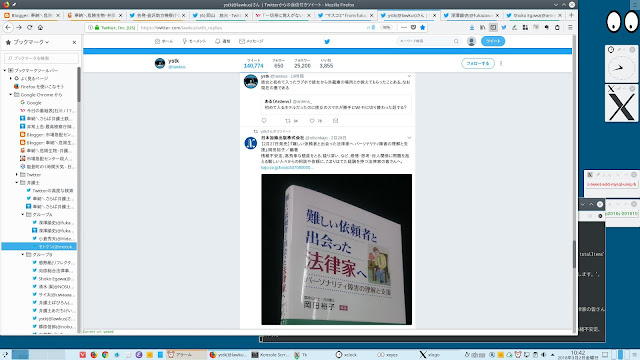
Task: Collapse the グループA bookmark folder
Action: pyautogui.click(x=23, y=214)
